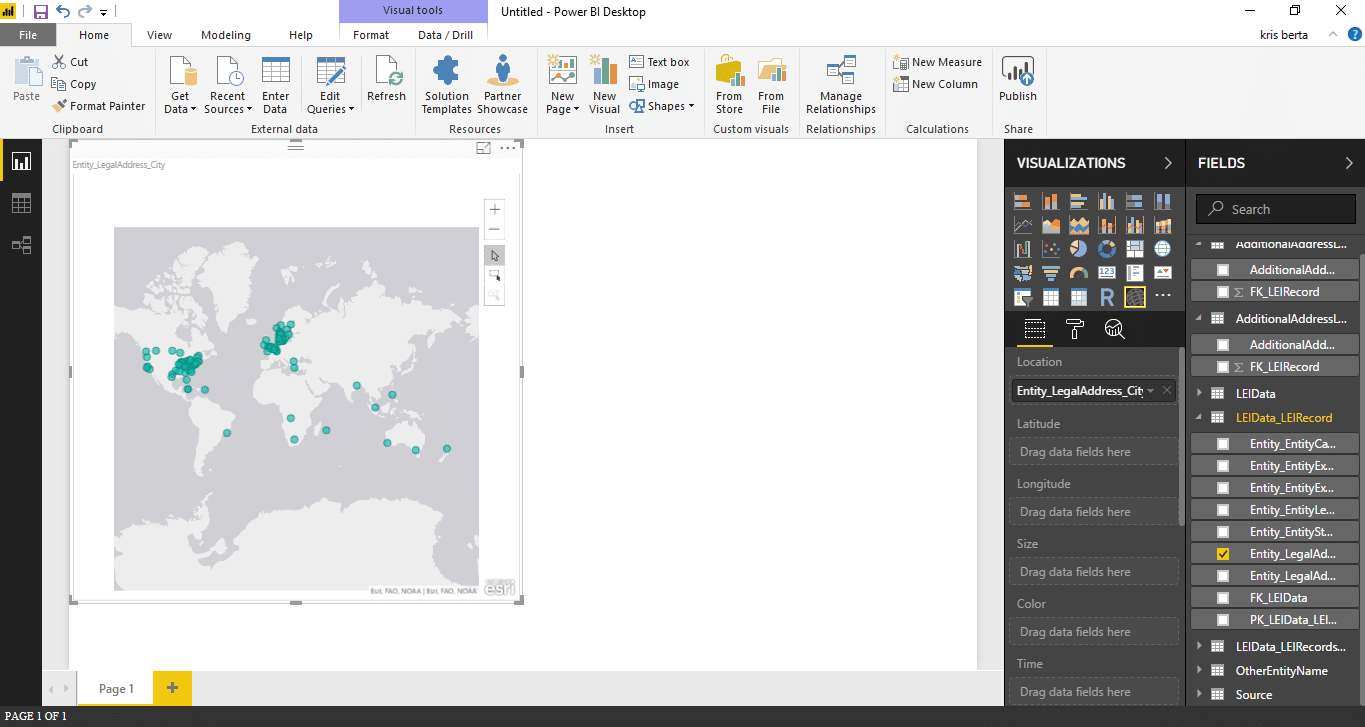The image size is (1365, 727).
Task: Click Manage Relationships
Action: (x=841, y=86)
